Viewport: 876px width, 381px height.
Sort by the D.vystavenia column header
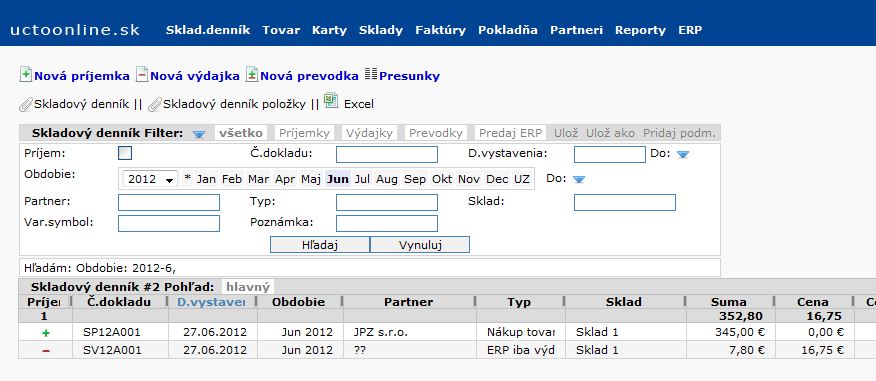coord(212,302)
